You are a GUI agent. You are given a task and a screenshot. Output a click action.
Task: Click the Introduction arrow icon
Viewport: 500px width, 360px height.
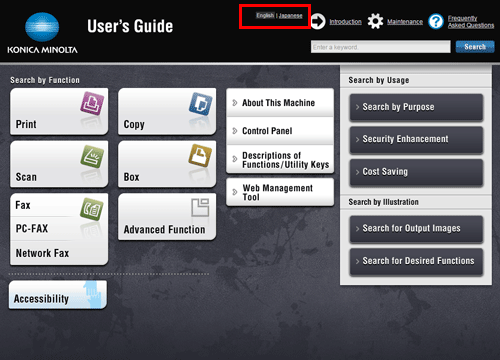click(x=318, y=22)
